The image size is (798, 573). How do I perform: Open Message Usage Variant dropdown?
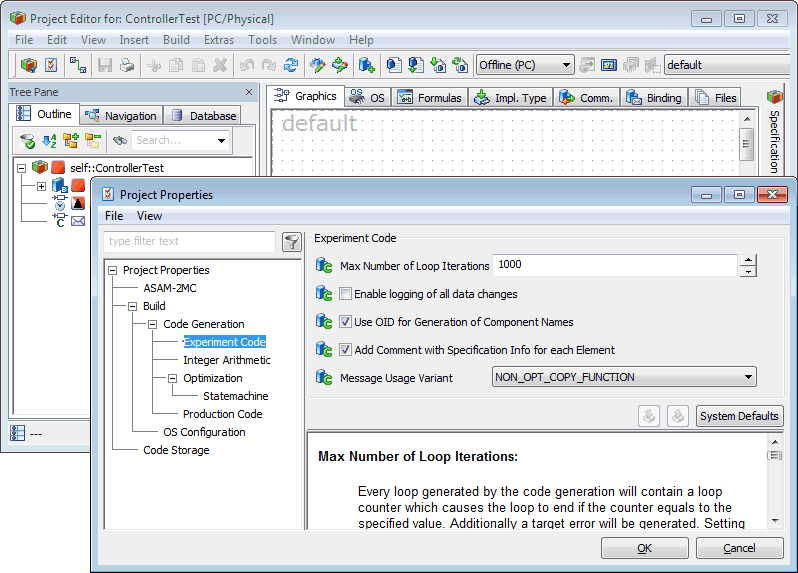[x=624, y=377]
